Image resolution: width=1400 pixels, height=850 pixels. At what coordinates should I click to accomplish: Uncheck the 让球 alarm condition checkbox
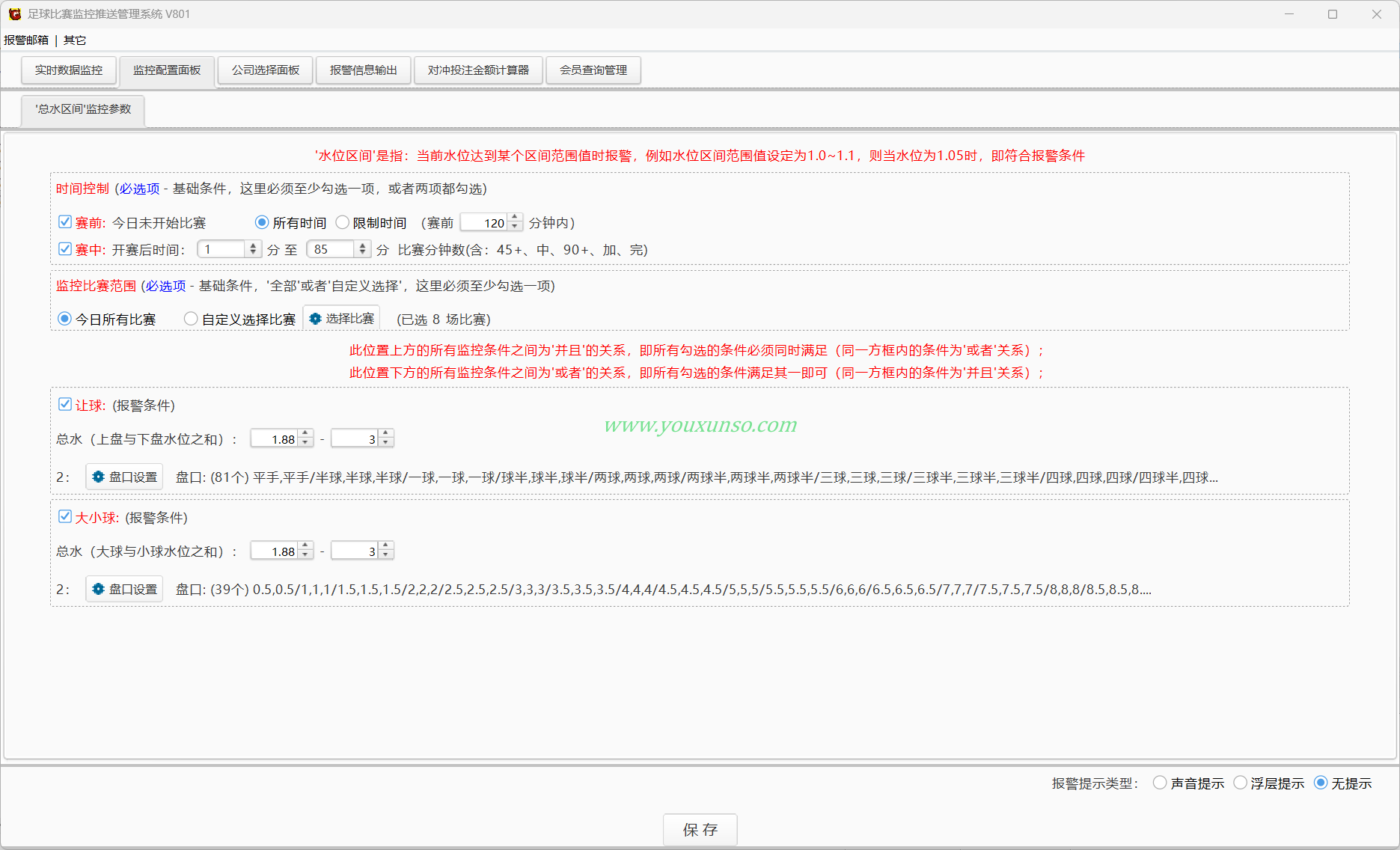tap(65, 404)
